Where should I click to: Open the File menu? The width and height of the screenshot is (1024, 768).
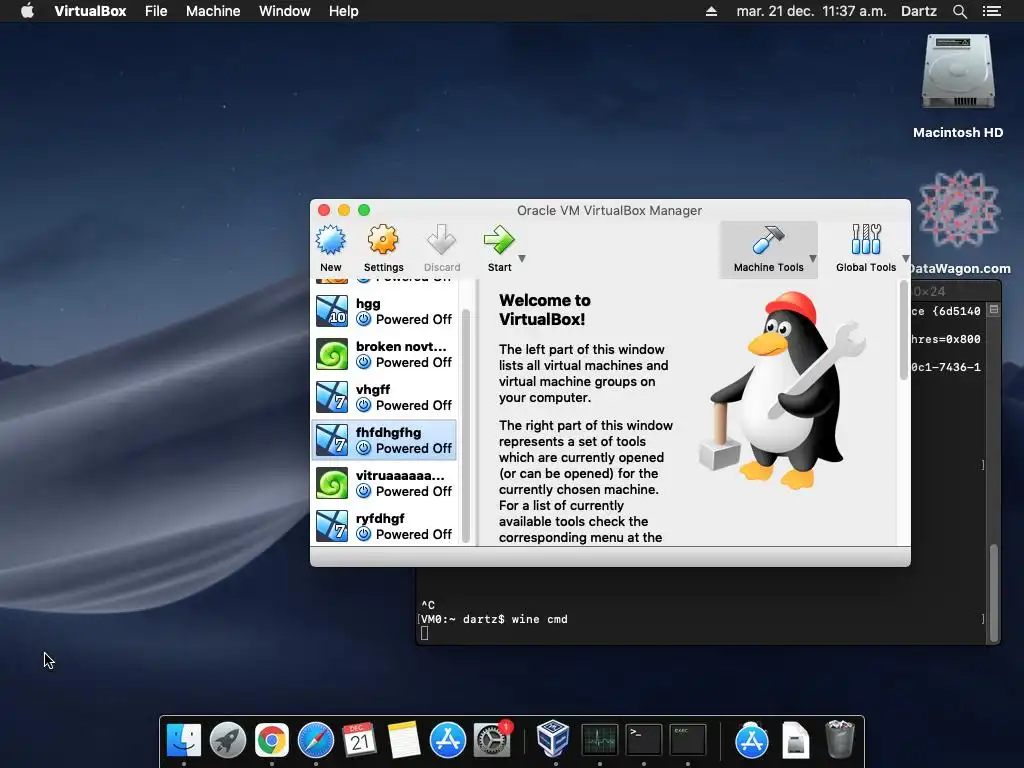point(156,11)
